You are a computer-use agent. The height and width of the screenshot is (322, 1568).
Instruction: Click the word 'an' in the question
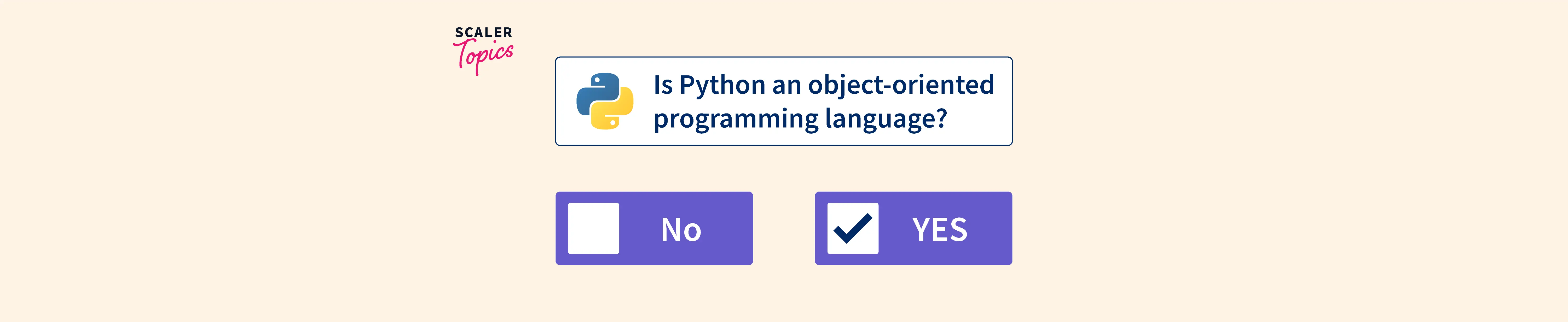click(786, 85)
